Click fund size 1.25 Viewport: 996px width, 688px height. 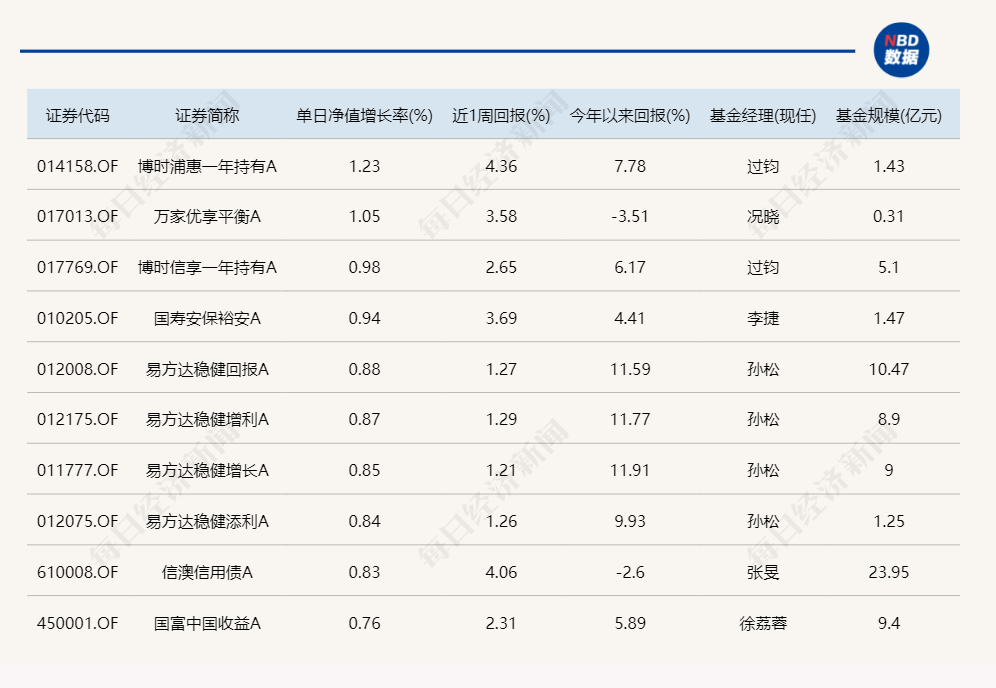[889, 521]
